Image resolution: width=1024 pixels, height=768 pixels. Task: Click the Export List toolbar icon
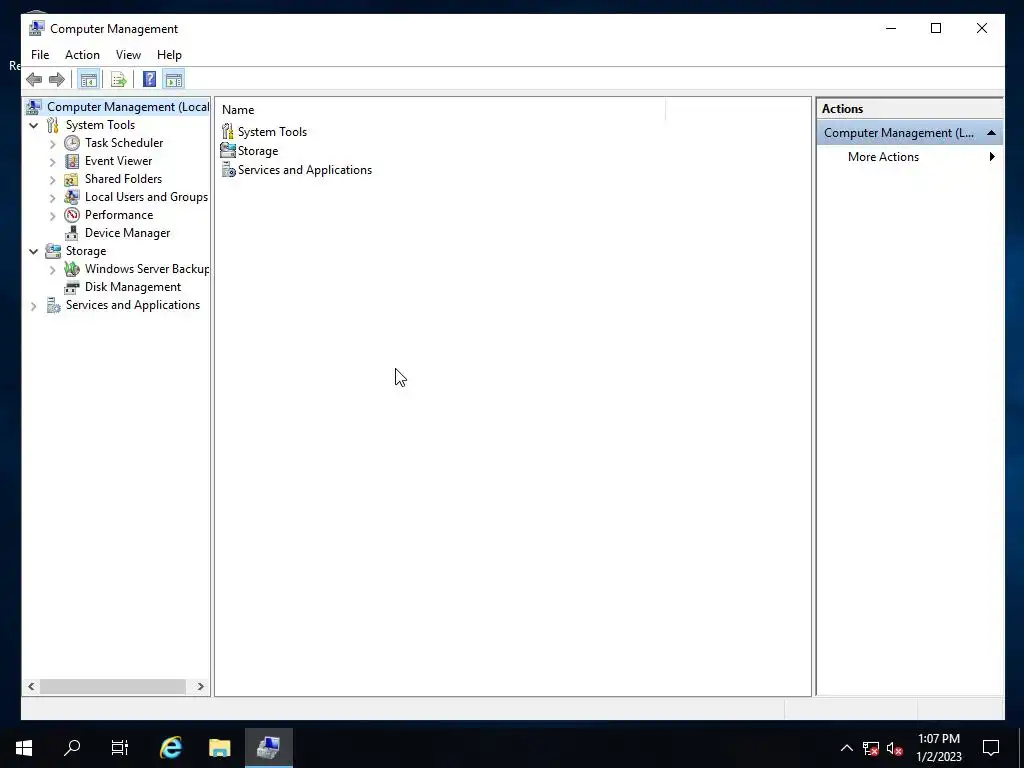118,80
